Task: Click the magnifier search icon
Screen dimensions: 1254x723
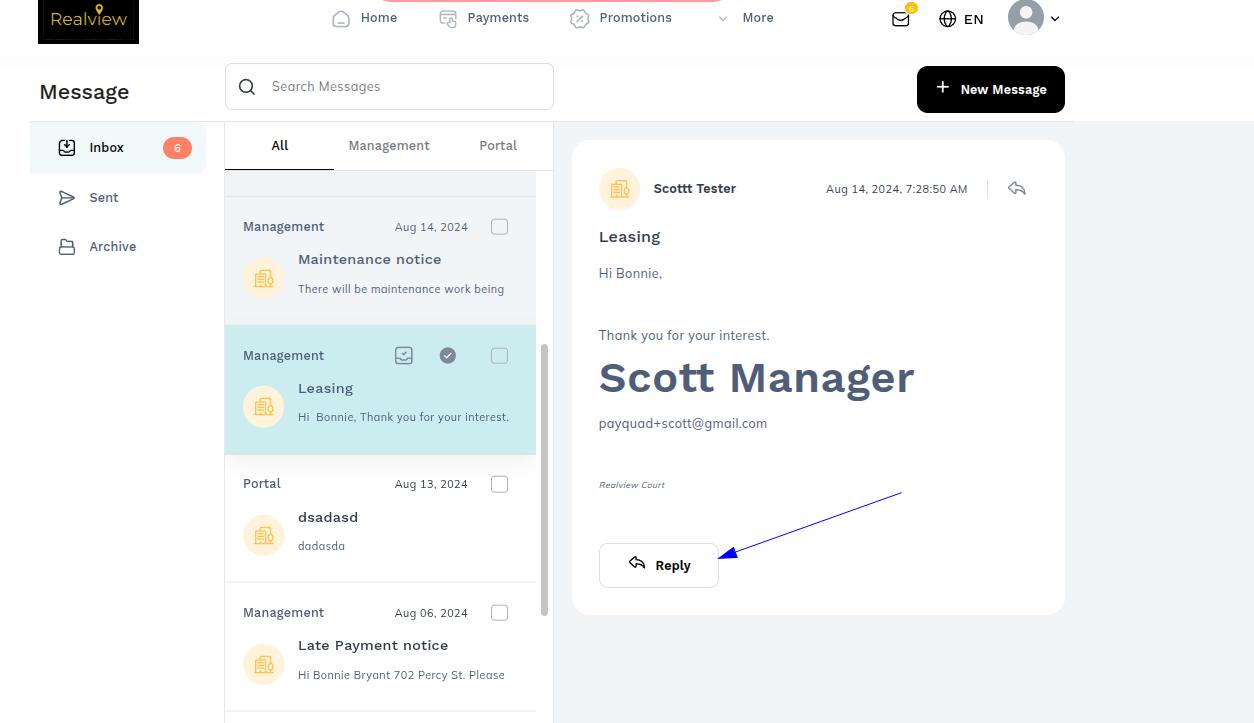Action: click(247, 87)
